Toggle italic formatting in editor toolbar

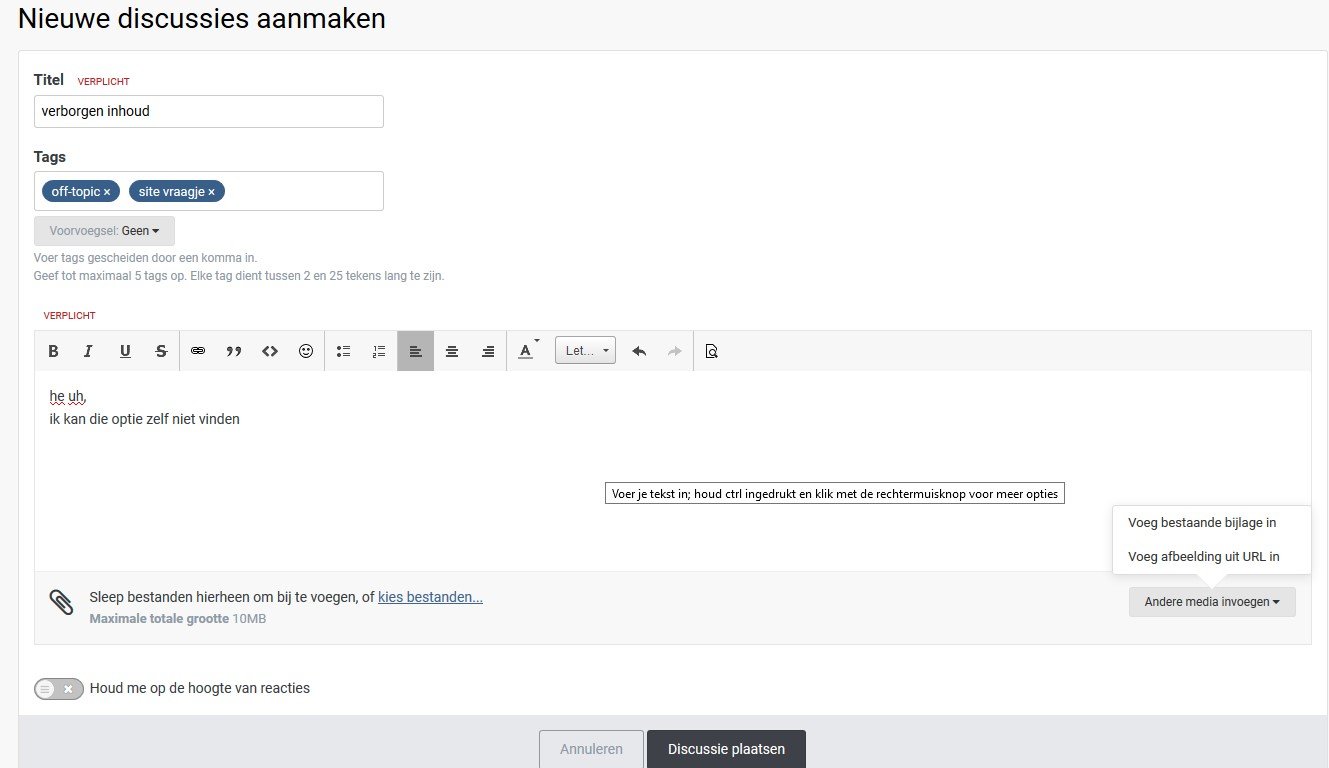click(88, 351)
